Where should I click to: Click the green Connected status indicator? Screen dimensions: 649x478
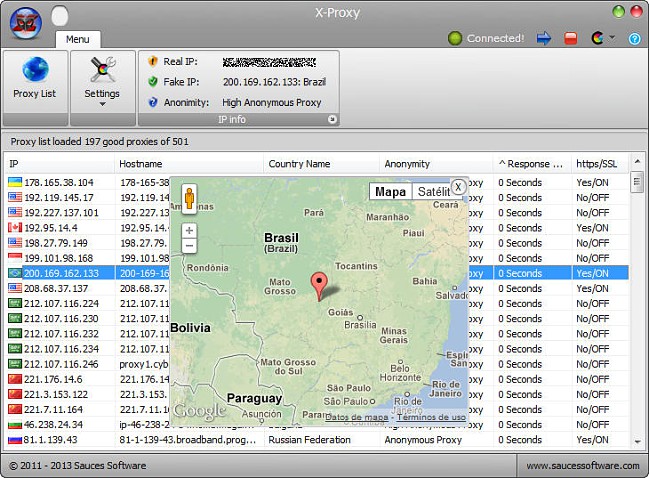(455, 39)
